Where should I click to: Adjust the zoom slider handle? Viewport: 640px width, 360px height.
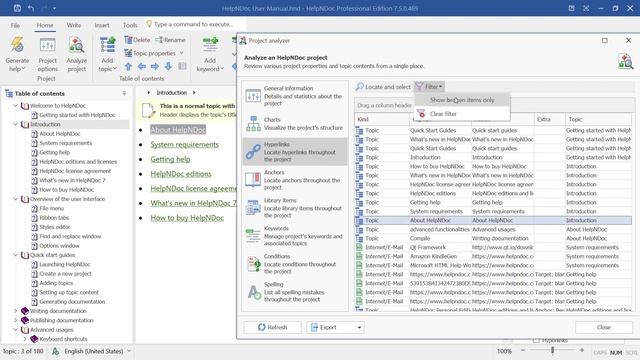tap(552, 350)
